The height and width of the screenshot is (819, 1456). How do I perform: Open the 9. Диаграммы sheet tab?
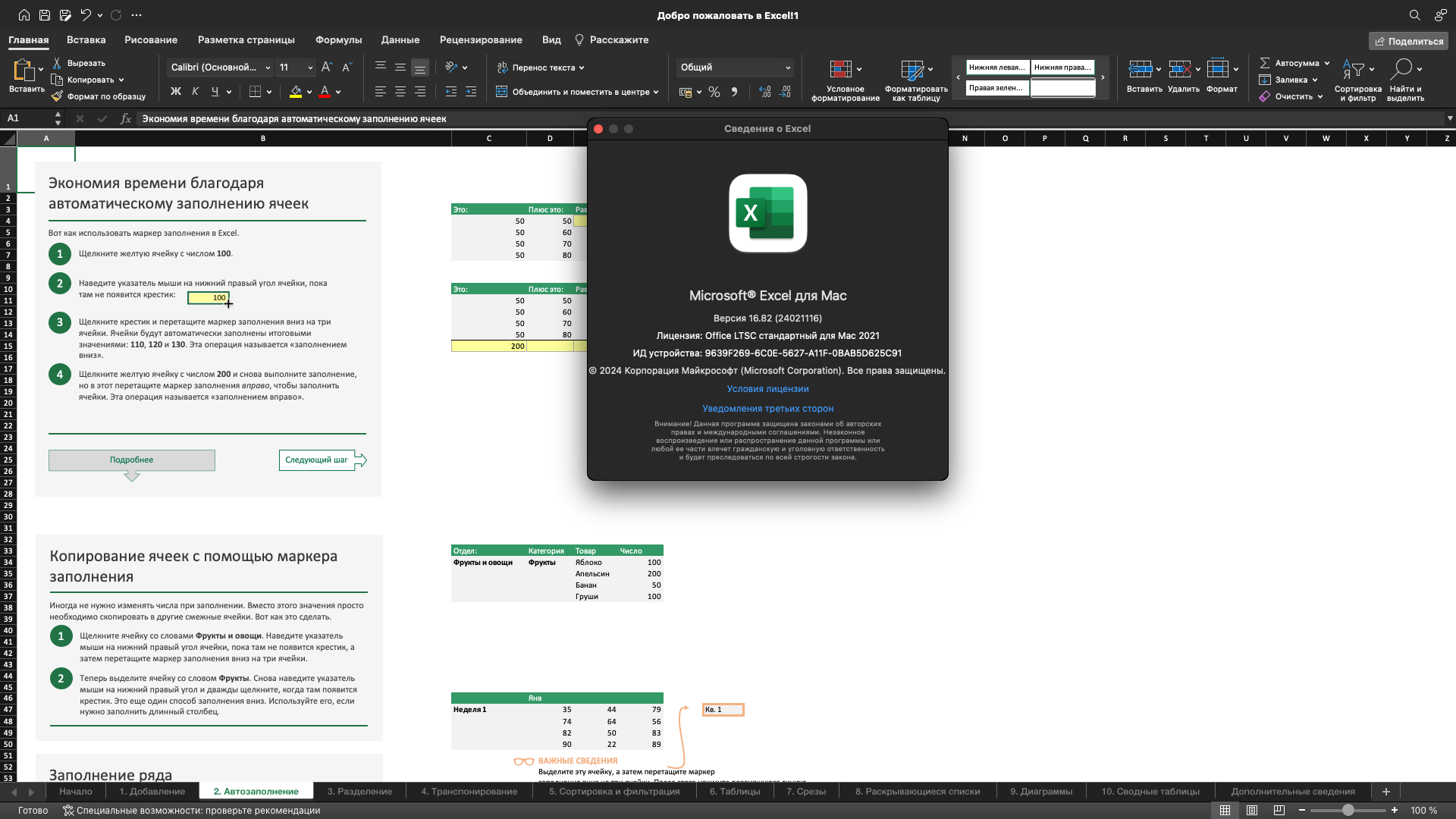pyautogui.click(x=1042, y=790)
